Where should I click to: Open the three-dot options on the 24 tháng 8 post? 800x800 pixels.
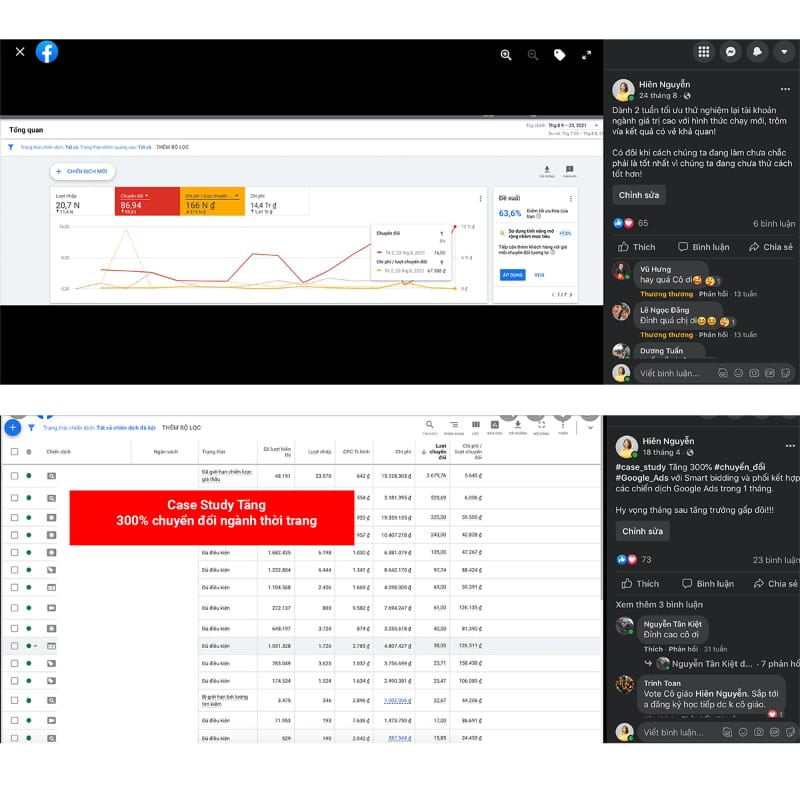(x=785, y=89)
